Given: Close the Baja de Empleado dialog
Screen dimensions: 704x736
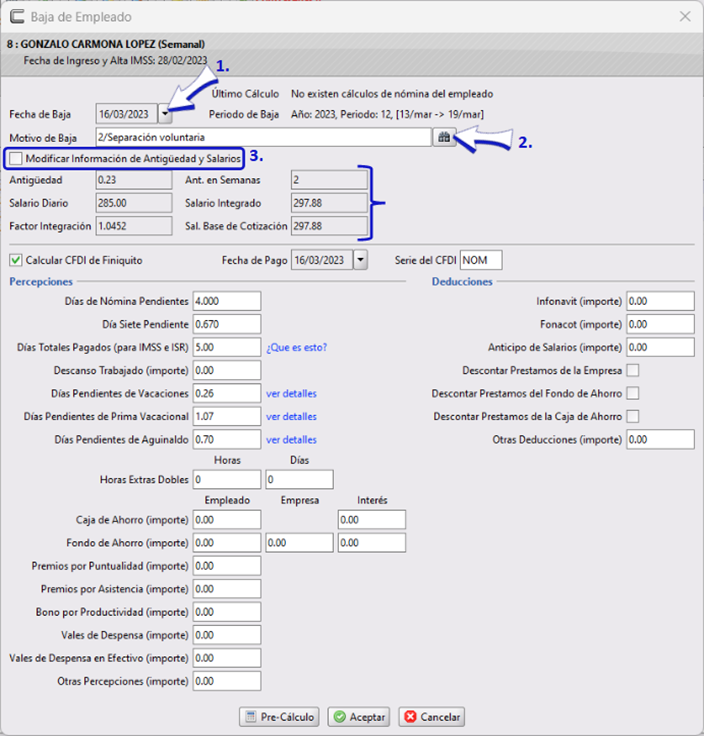Looking at the screenshot, I should 685,16.
